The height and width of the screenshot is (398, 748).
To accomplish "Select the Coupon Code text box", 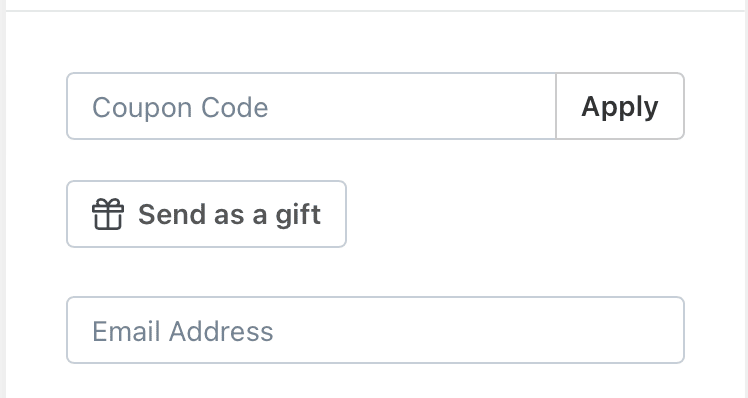I will tap(312, 106).
